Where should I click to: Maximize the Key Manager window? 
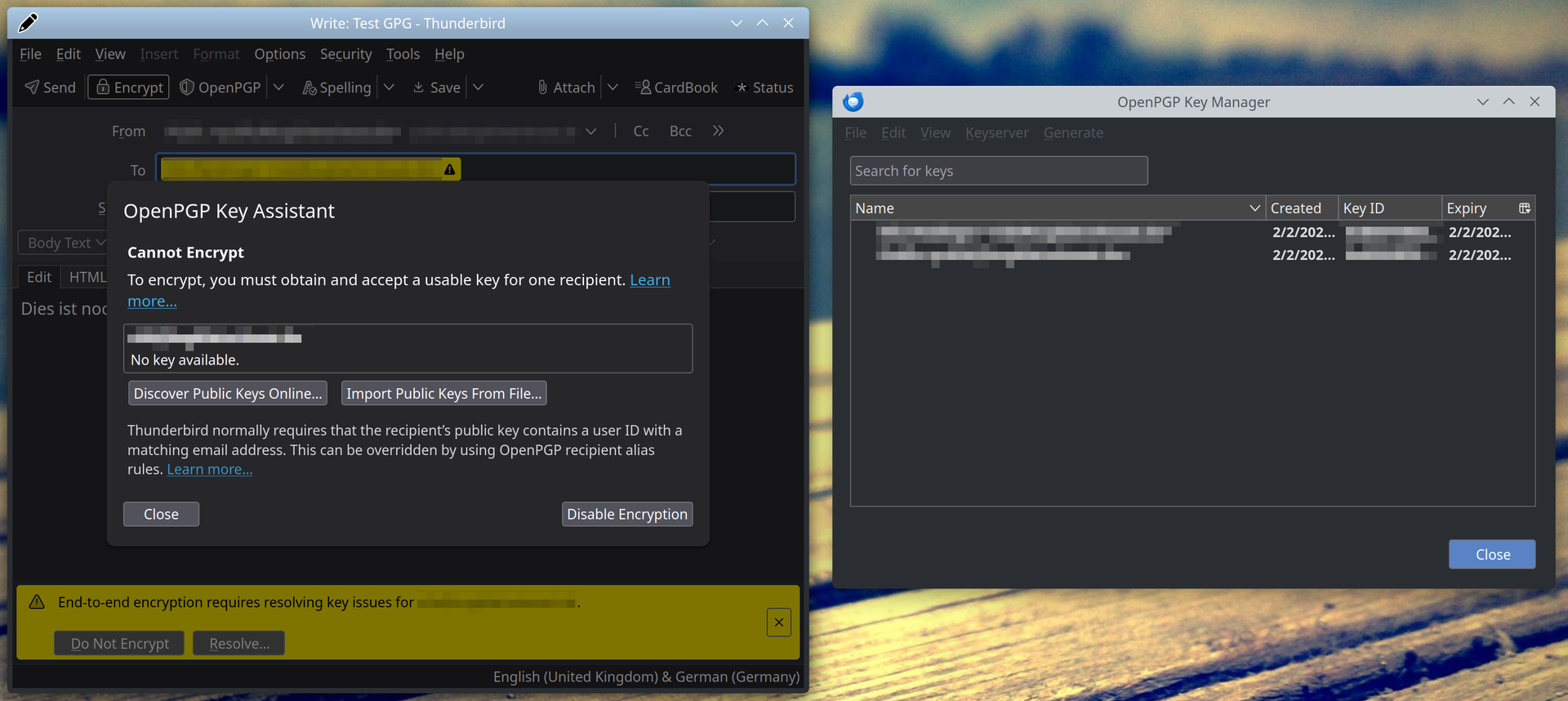[1509, 102]
